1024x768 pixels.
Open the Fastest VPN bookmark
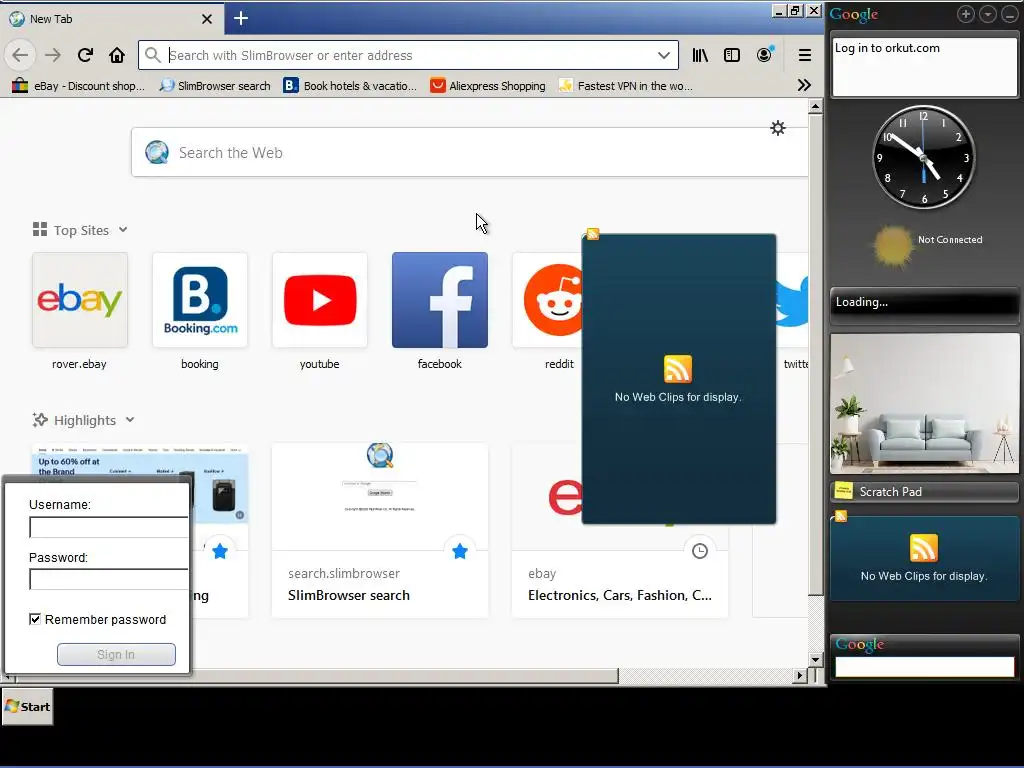626,86
